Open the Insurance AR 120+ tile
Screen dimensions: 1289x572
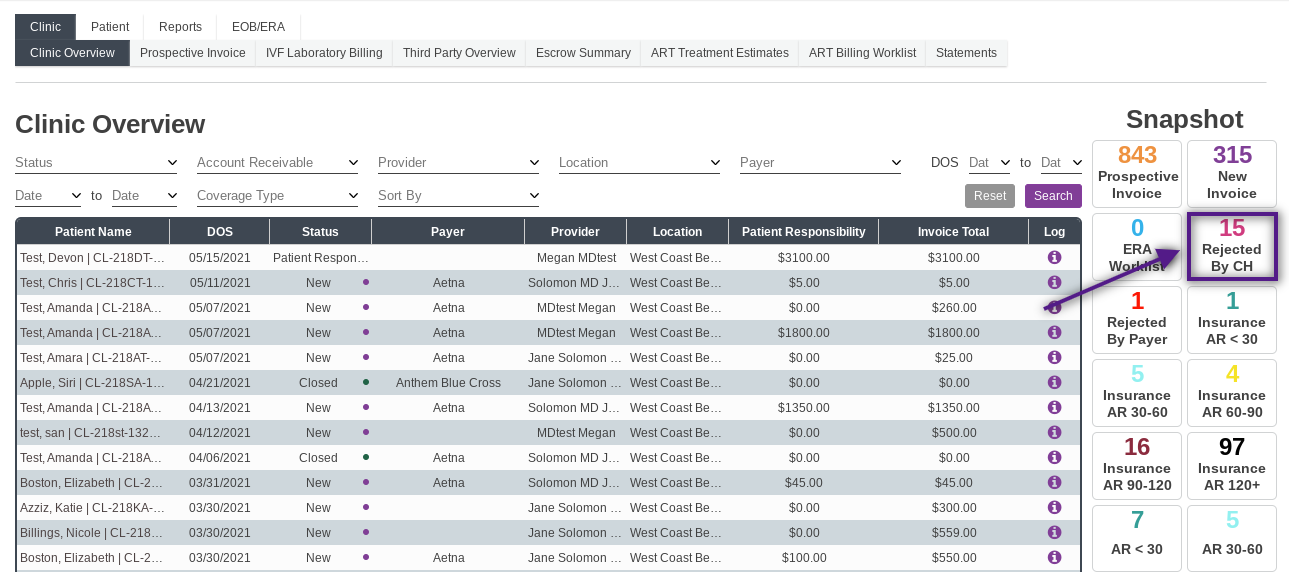coord(1232,465)
